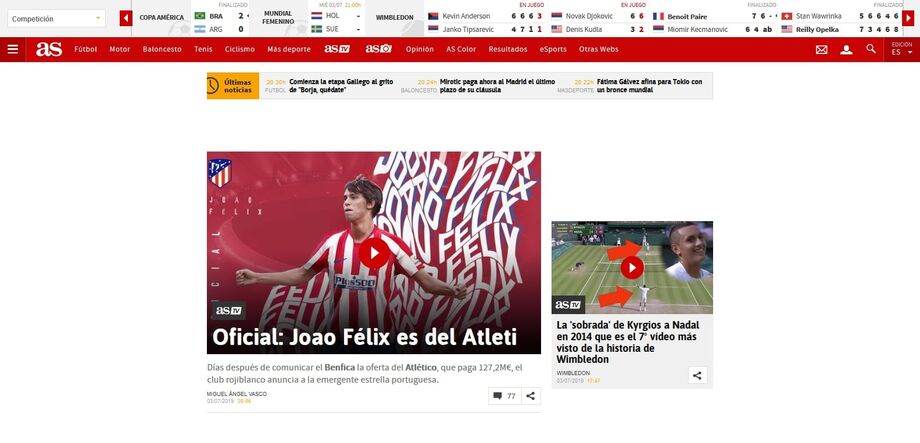
Task: Share the Kyrgios Wimbledon video
Action: [697, 376]
